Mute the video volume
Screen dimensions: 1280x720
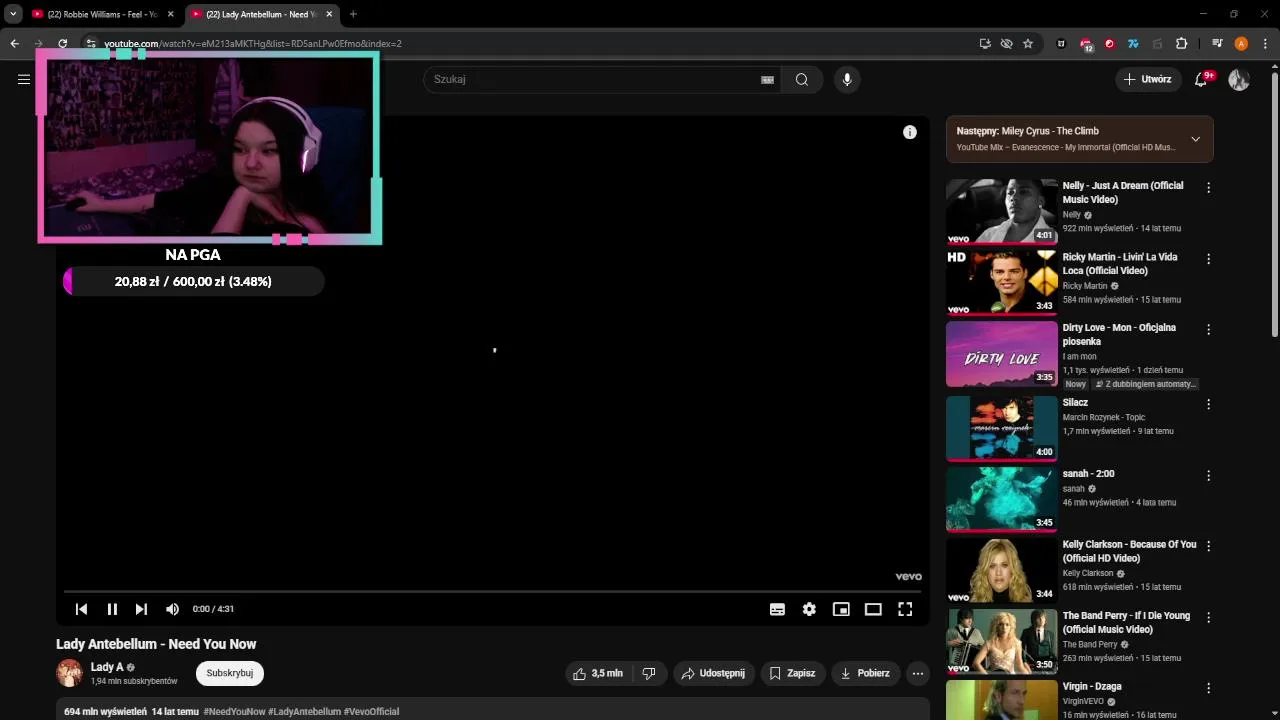[172, 609]
